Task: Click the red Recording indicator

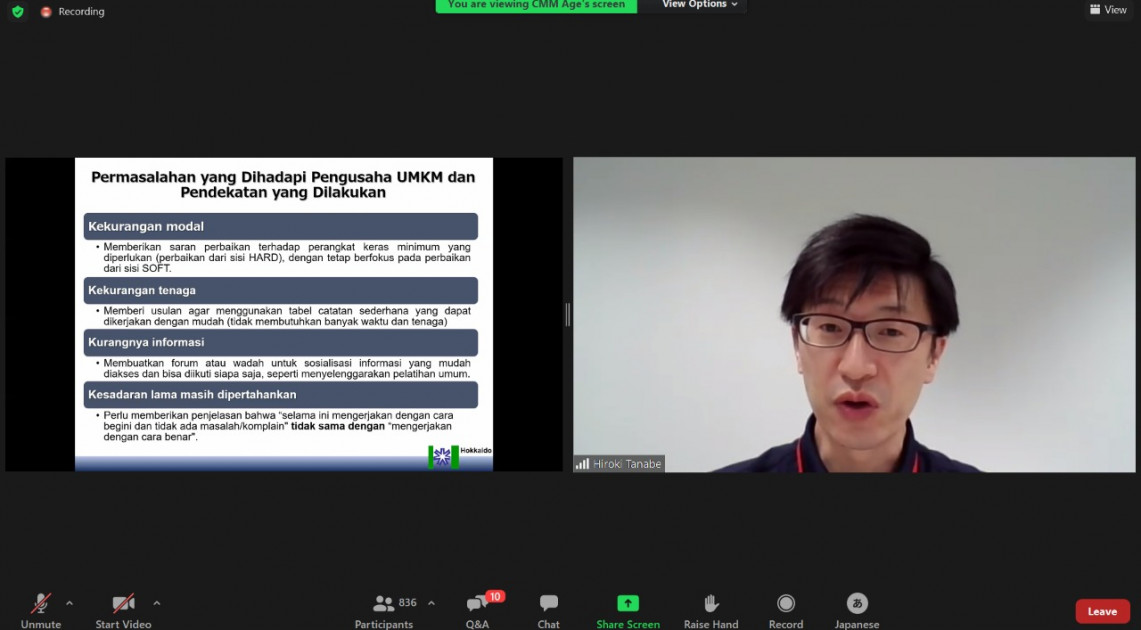Action: coord(72,12)
